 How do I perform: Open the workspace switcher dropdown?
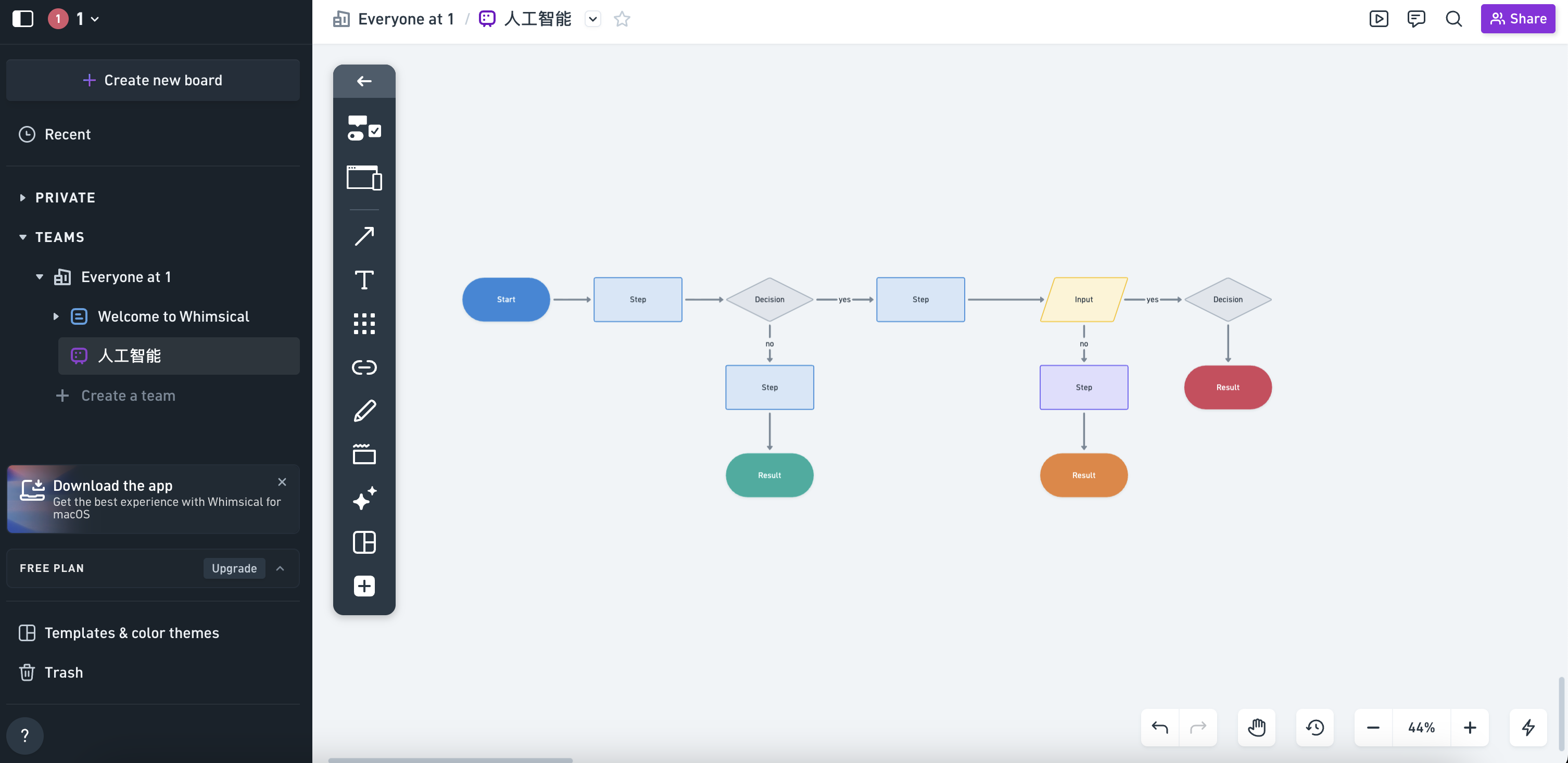pos(73,19)
